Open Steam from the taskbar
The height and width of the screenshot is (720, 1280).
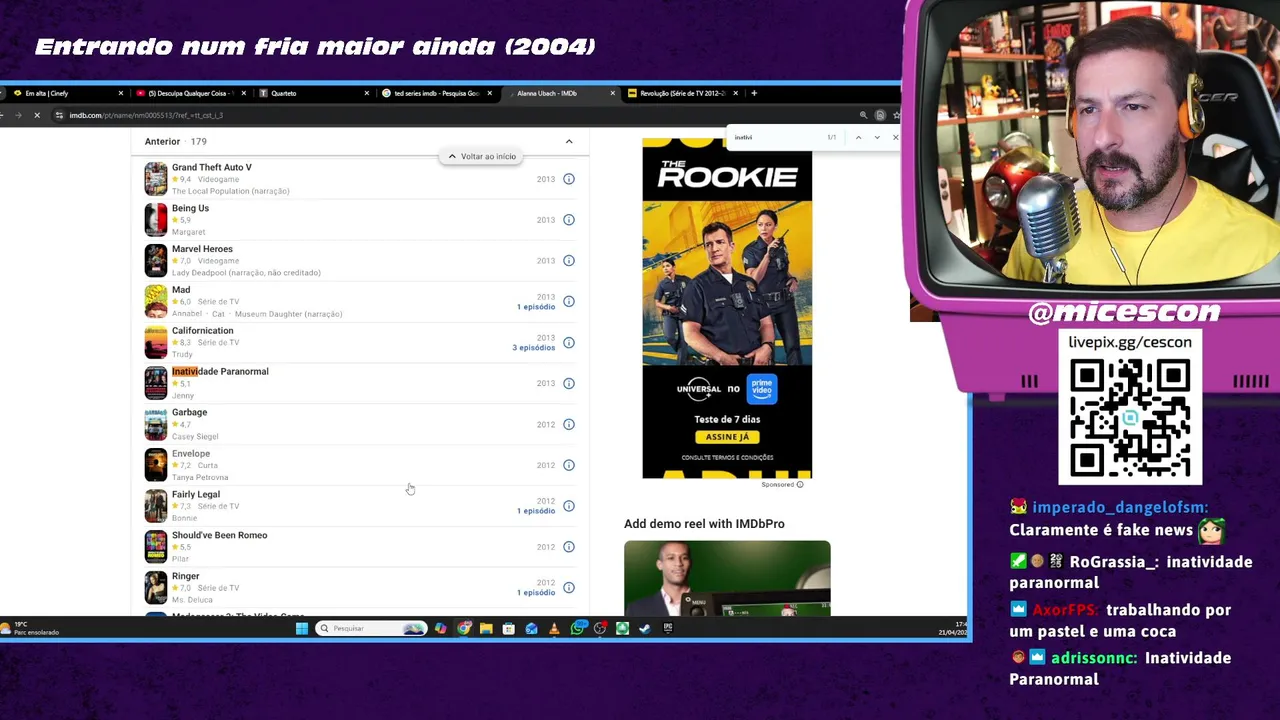click(x=645, y=628)
